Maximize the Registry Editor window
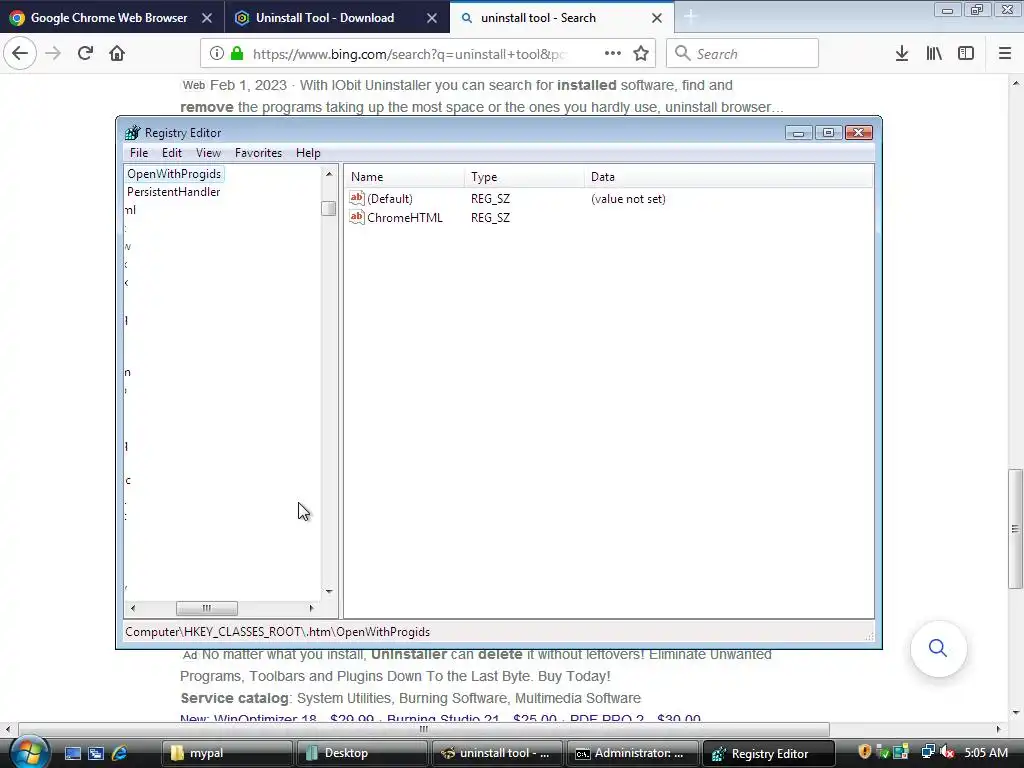The height and width of the screenshot is (768, 1024). click(x=828, y=133)
